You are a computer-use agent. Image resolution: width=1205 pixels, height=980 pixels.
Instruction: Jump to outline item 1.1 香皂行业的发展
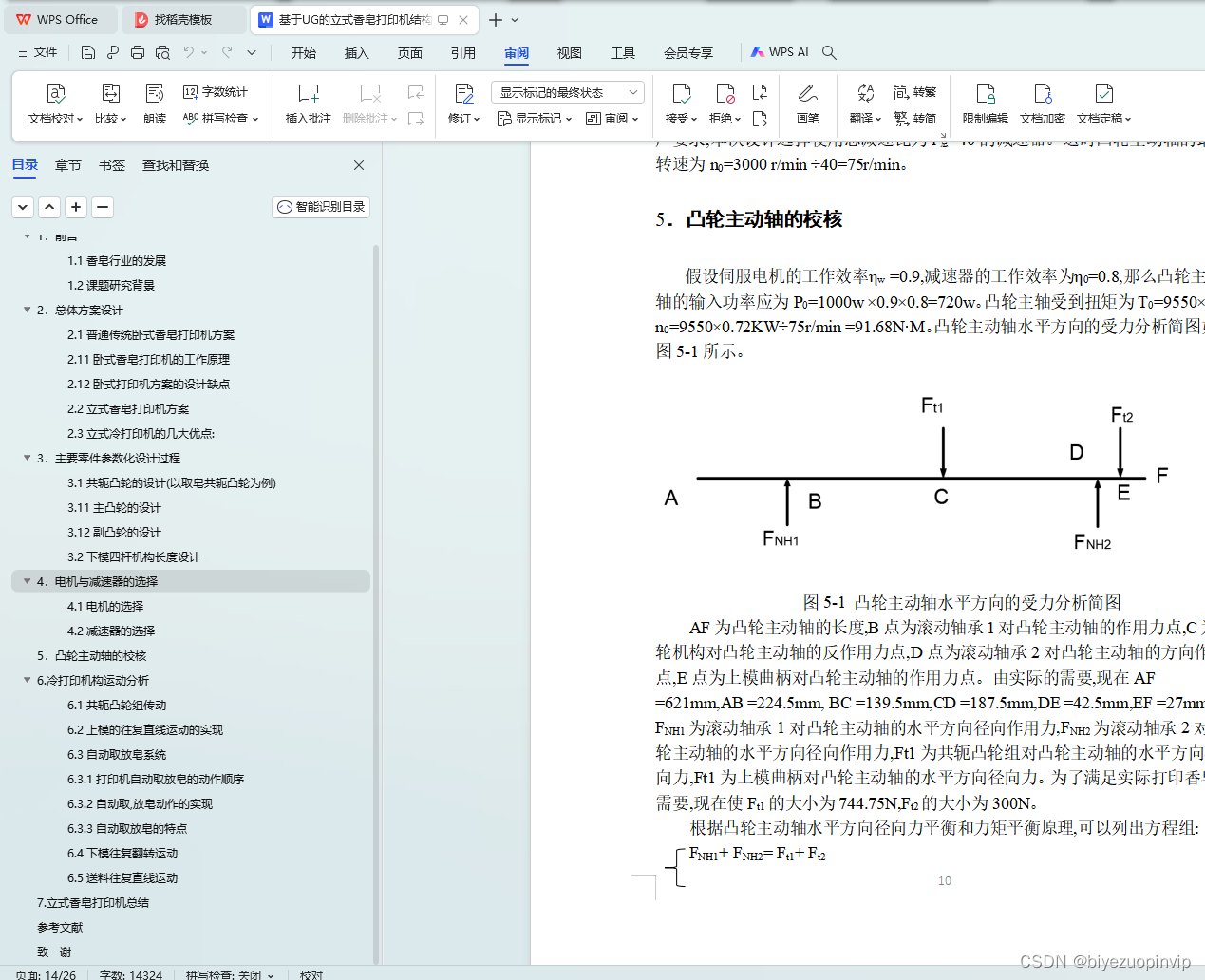(117, 260)
